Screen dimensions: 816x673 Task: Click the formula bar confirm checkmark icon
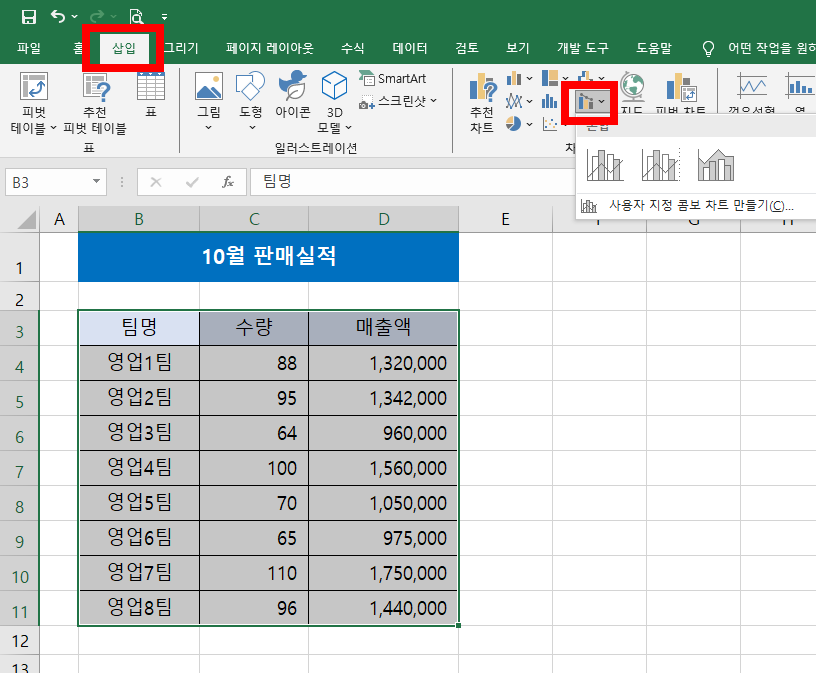click(x=192, y=182)
